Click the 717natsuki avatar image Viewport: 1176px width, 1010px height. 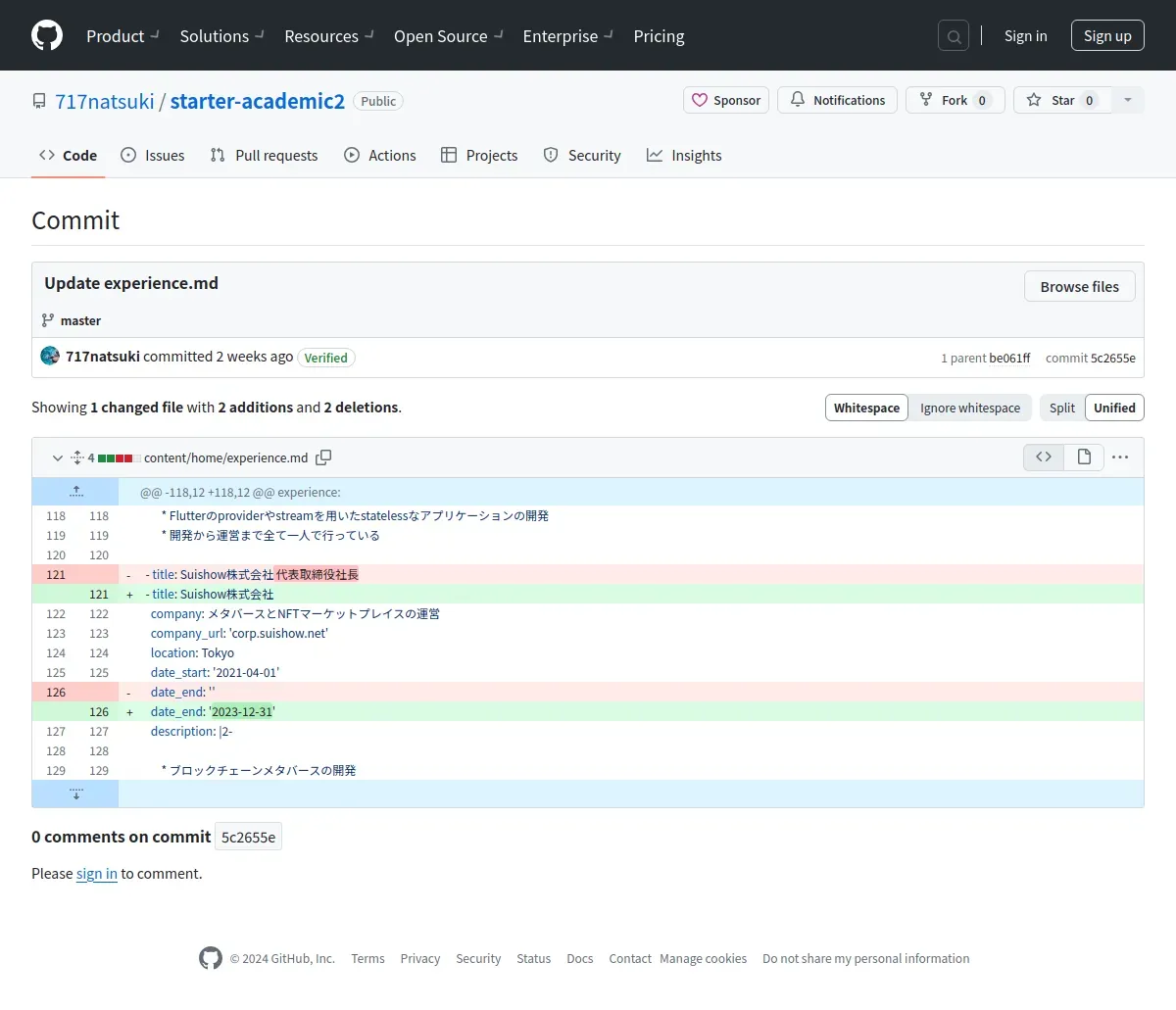coord(50,357)
